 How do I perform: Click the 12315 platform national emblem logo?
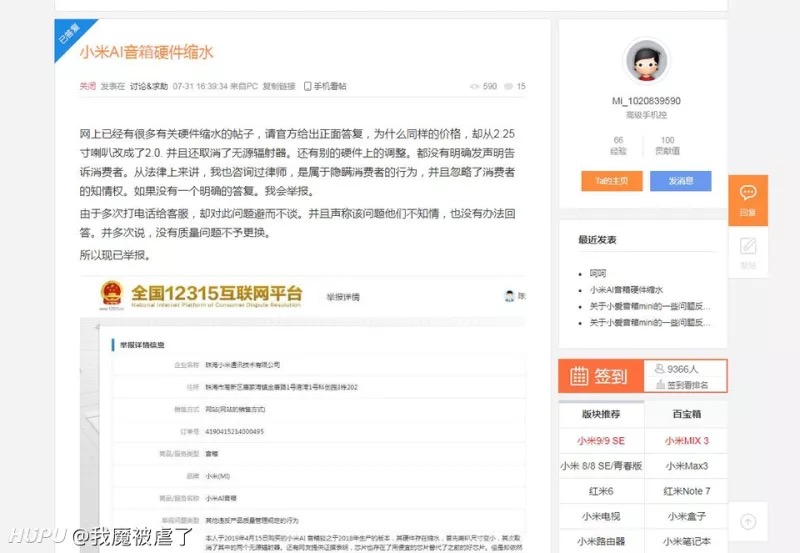point(112,294)
